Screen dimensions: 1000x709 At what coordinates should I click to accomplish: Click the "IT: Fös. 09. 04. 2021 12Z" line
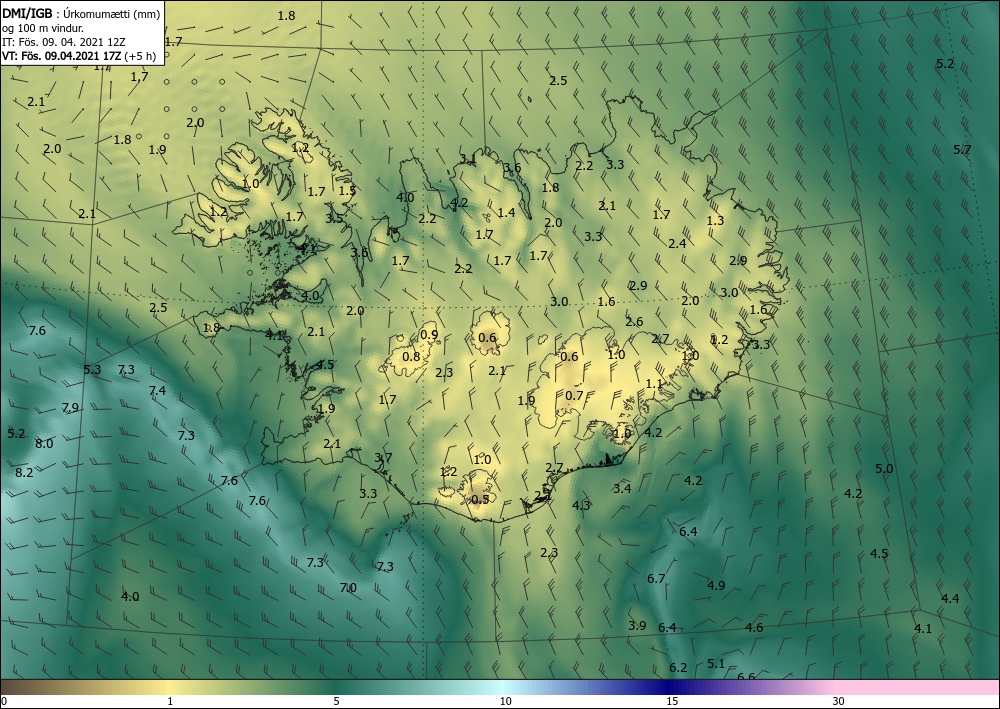click(x=64, y=42)
